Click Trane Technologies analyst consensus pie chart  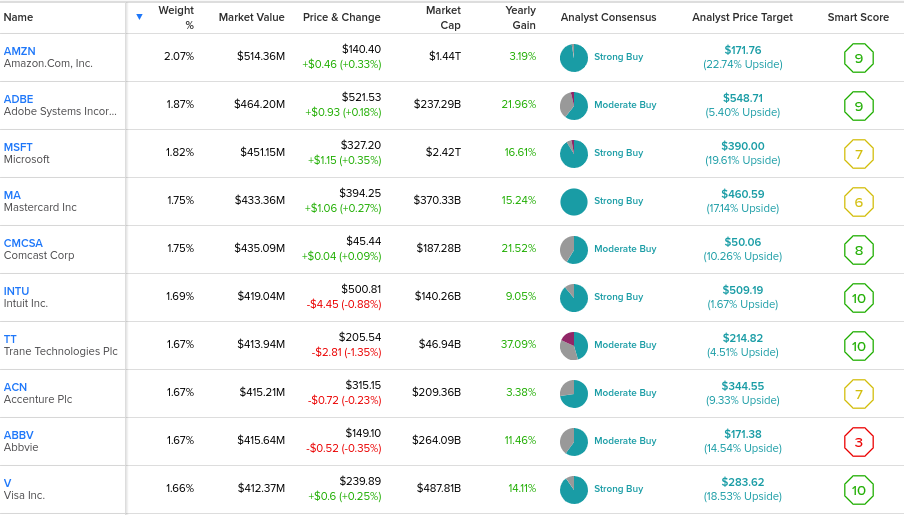574,345
